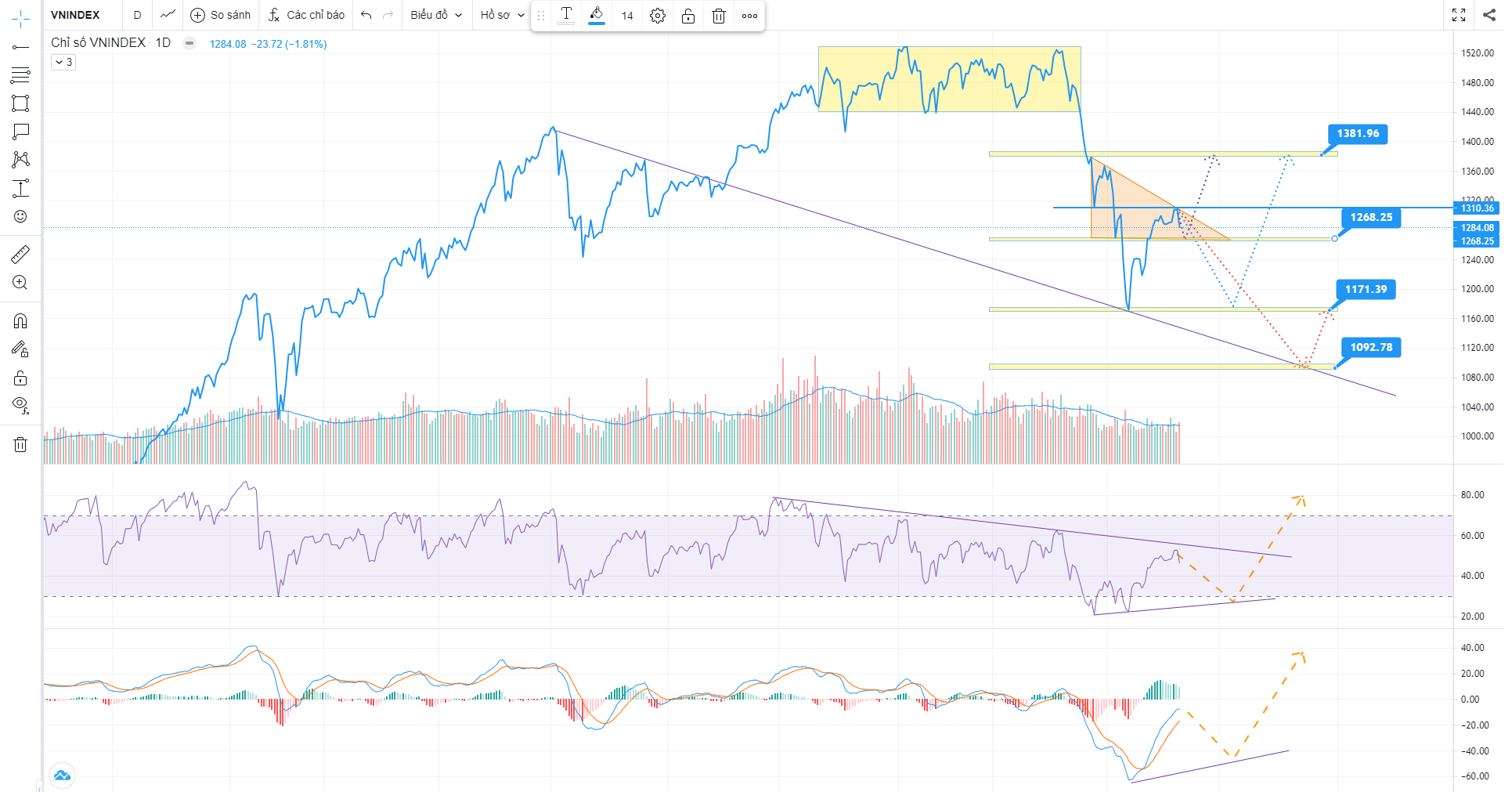1512x792 pixels.
Task: Collapse the indicator legend showing 3
Action: (63, 62)
